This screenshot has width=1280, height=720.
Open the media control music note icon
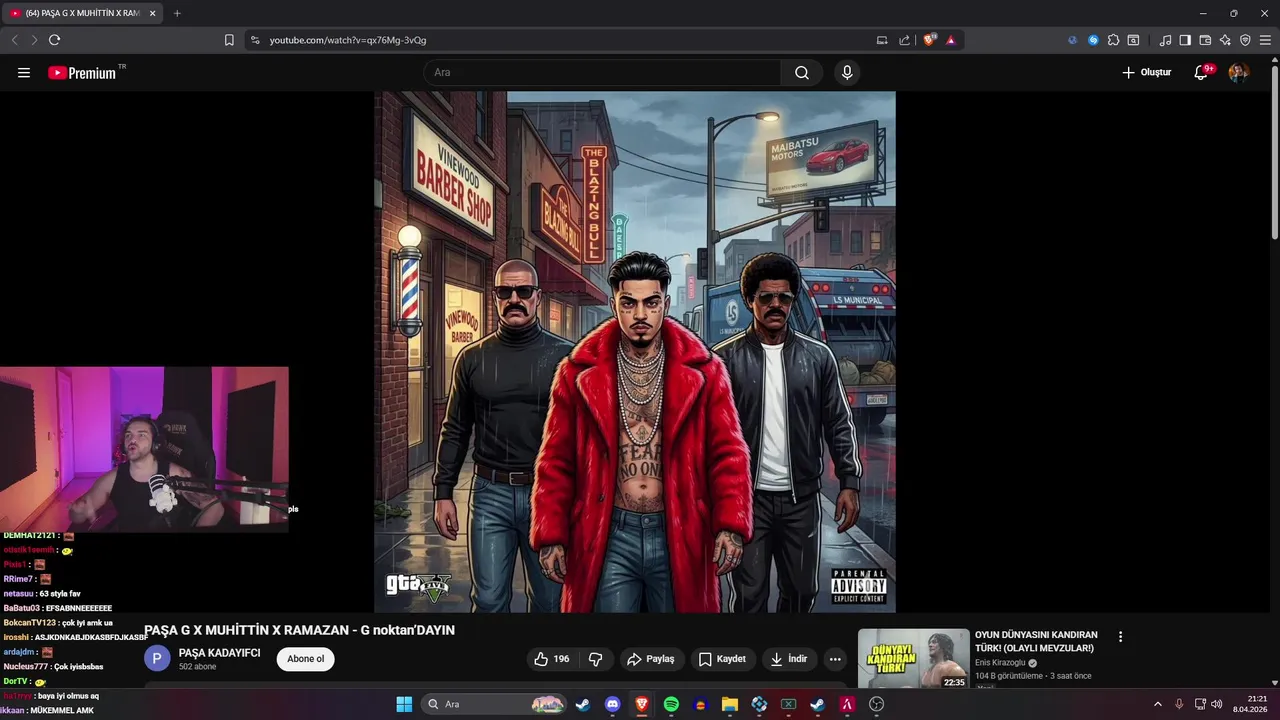(1165, 40)
